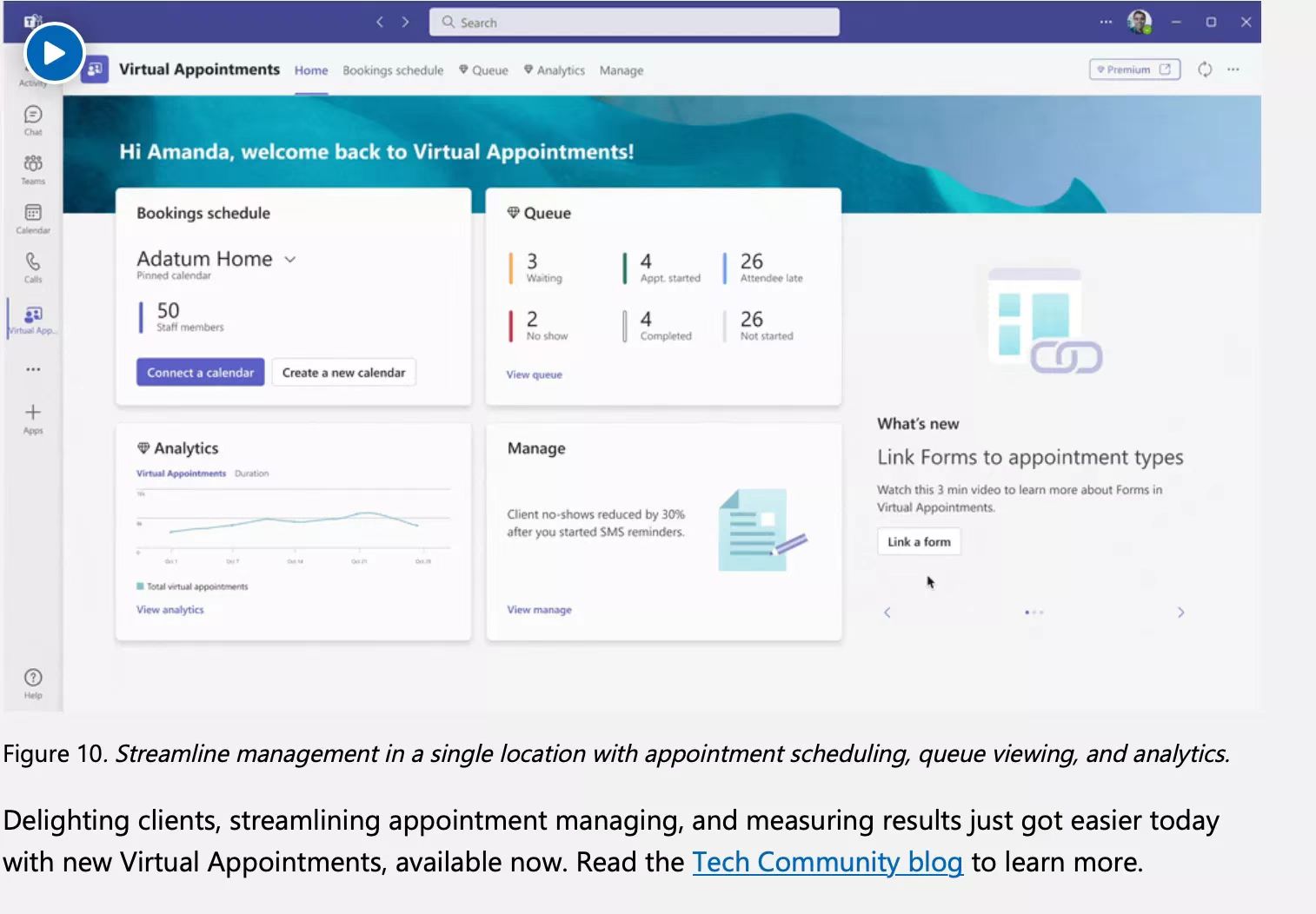This screenshot has width=1316, height=914.
Task: Open app header more options ellipsis
Action: (1233, 70)
